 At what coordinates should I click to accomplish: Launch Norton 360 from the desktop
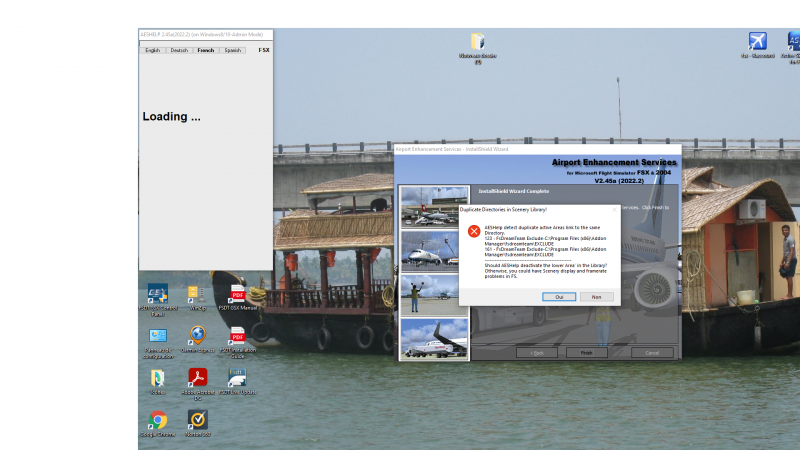click(197, 421)
